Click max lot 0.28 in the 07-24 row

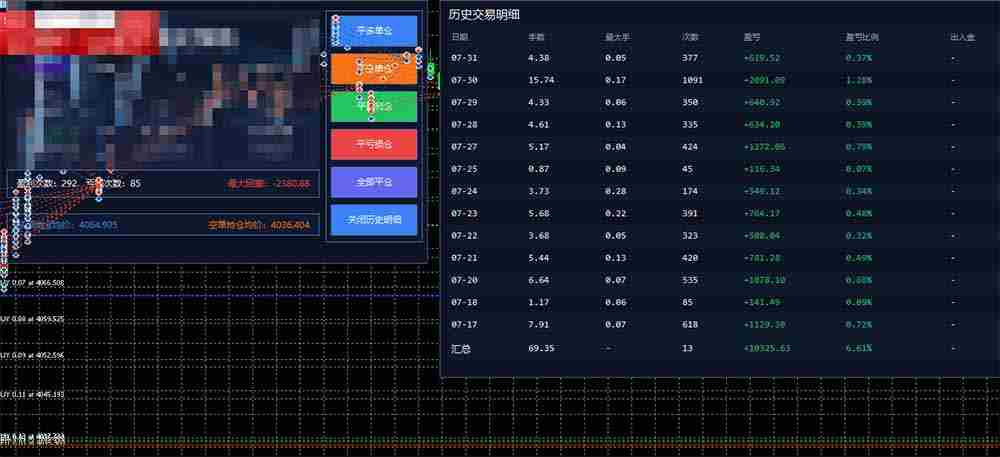tap(615, 191)
